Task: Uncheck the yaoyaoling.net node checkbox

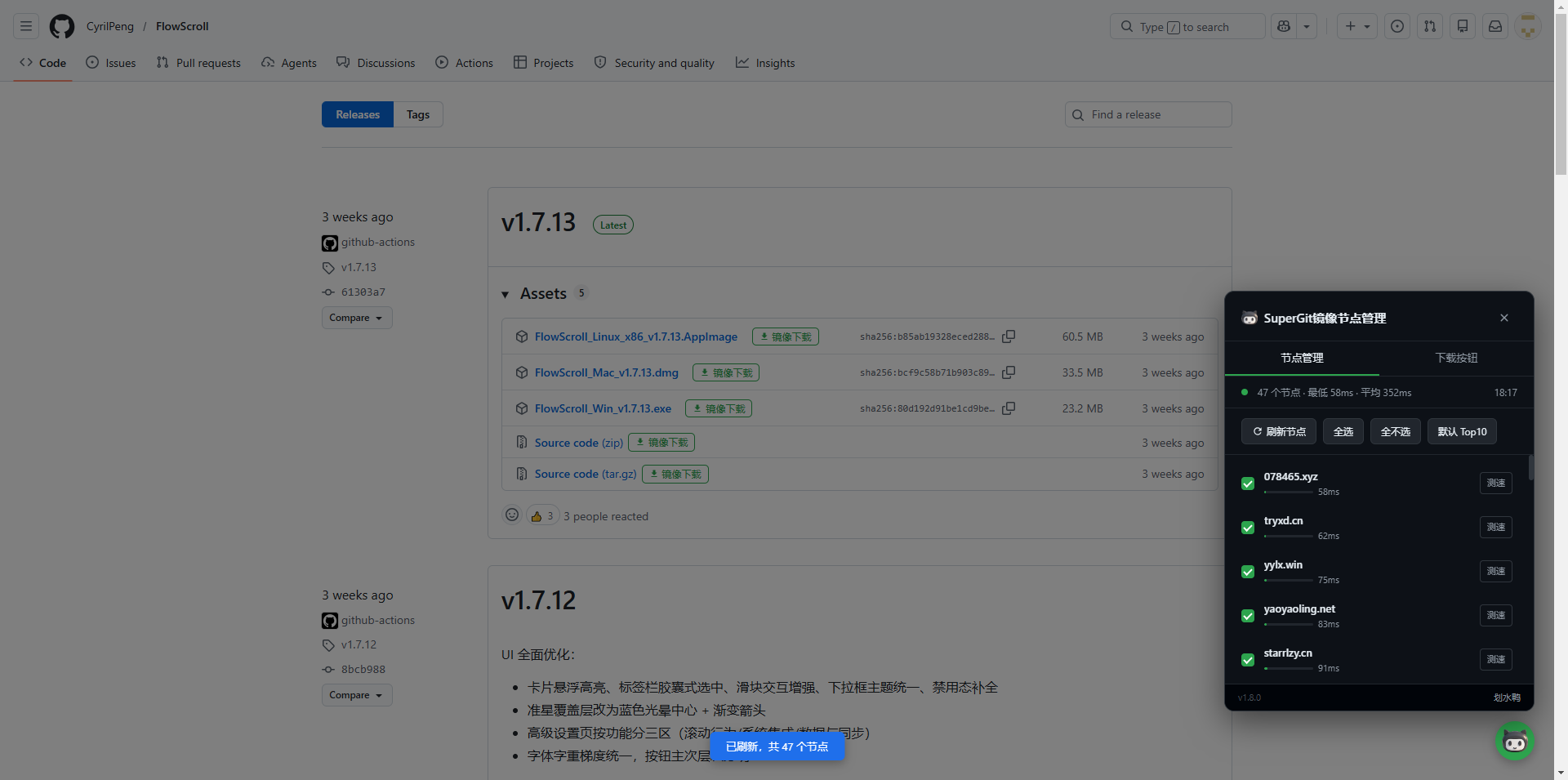Action: pos(1248,616)
